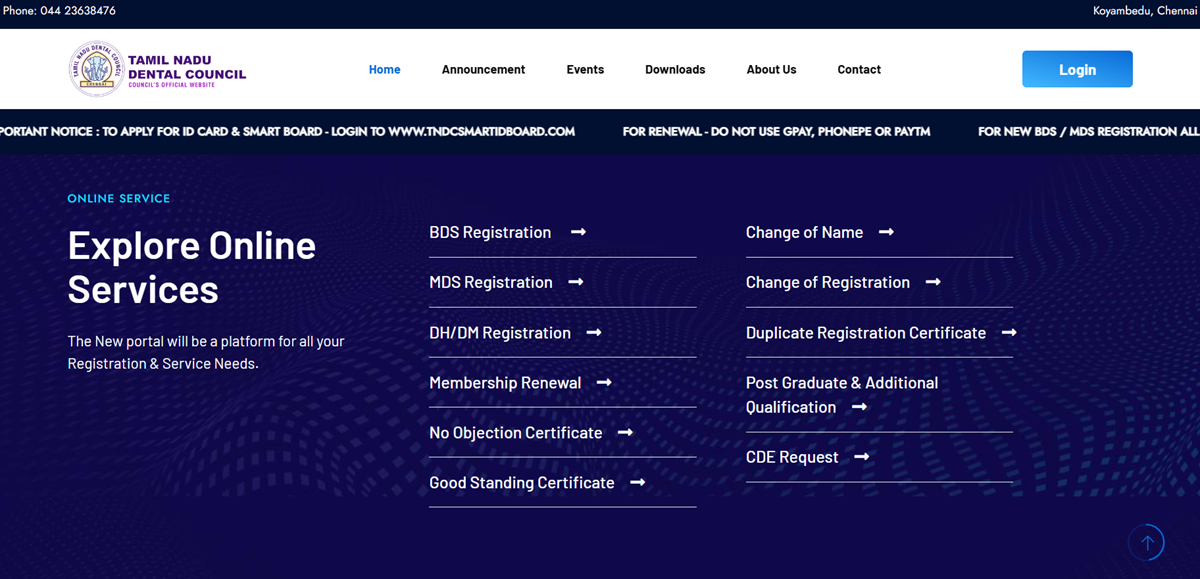Screen dimensions: 1200x579
Task: Click arrow icon next to CDE Request
Action: (x=862, y=457)
